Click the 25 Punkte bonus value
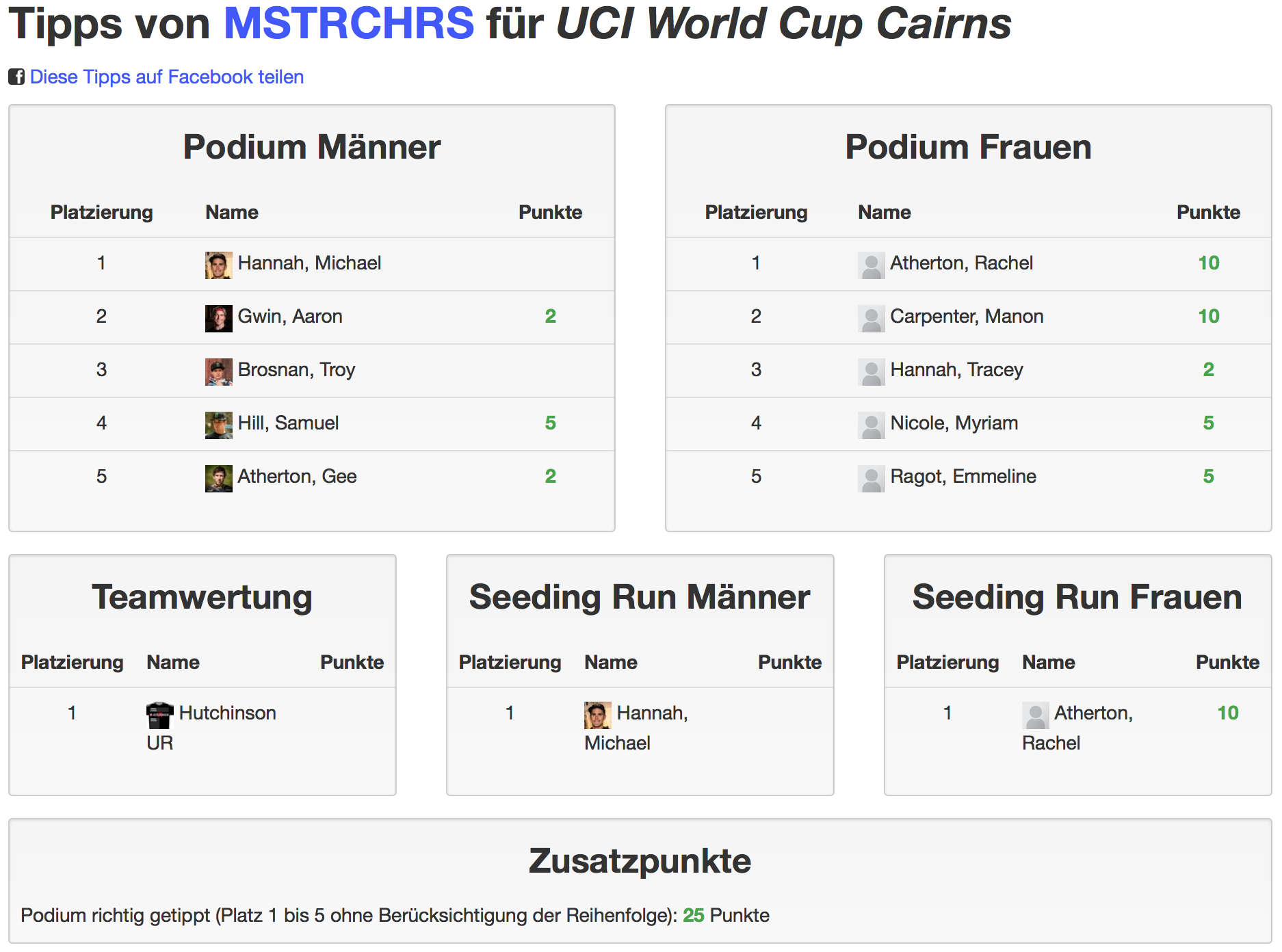 coord(726,915)
